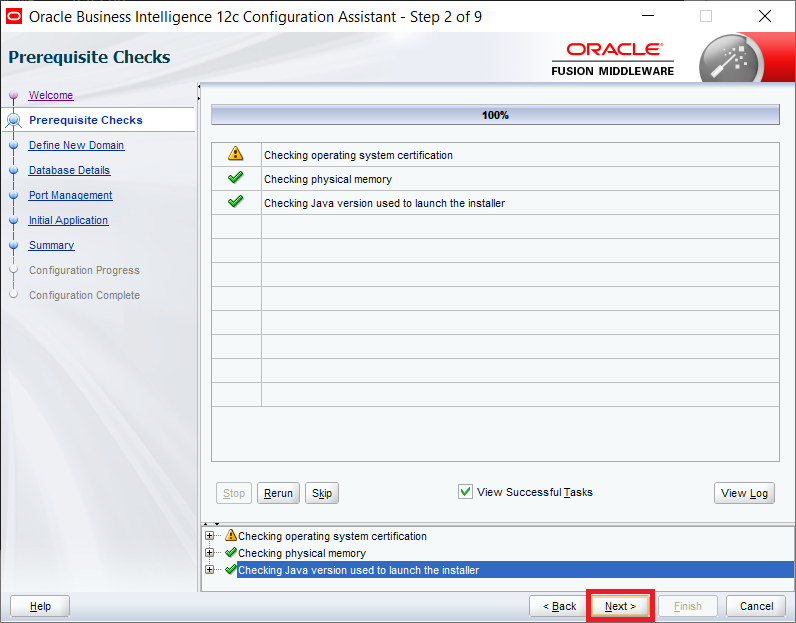This screenshot has width=796, height=623.
Task: Jump to the Define New Domain step
Action: (76, 145)
